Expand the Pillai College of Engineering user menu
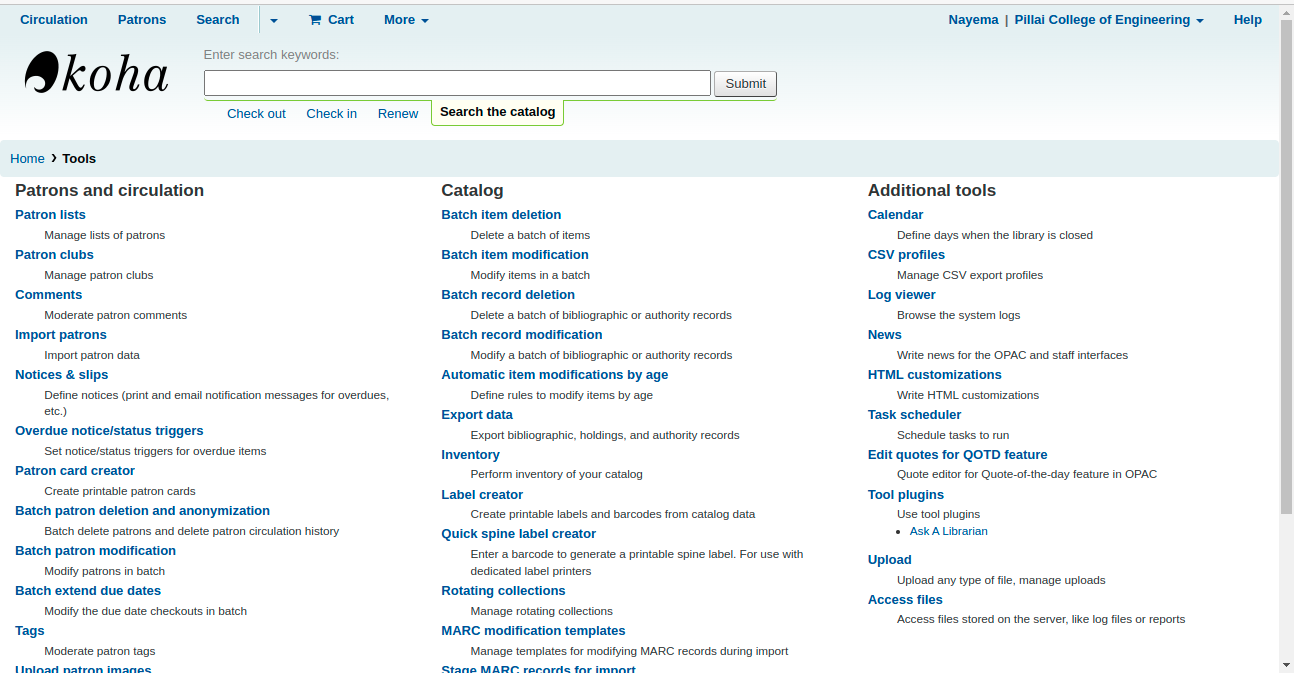Viewport: 1294px width, 673px height. click(x=1108, y=20)
